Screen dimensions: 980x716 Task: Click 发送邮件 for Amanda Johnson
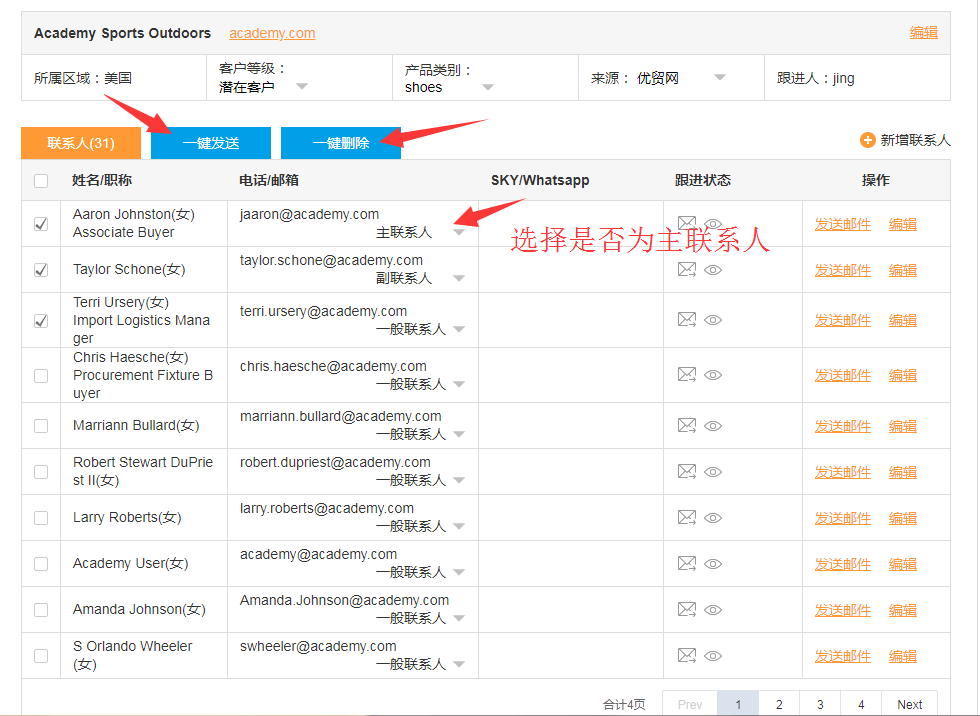[842, 610]
